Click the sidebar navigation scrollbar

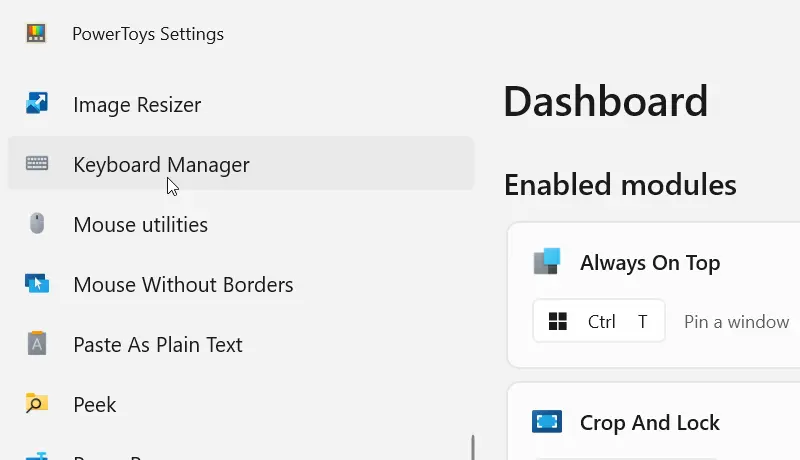tap(473, 447)
